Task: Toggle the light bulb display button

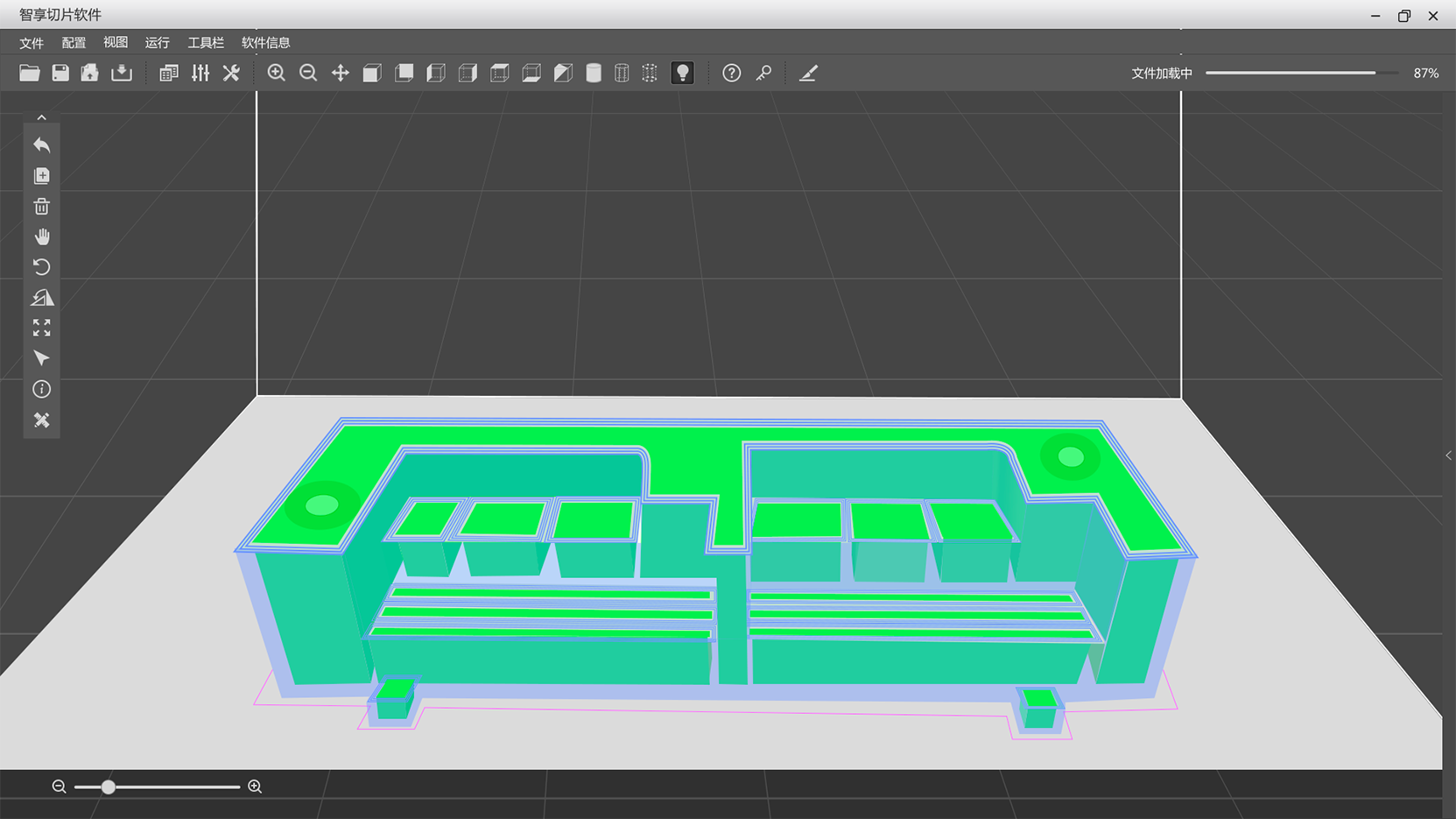Action: 682,73
